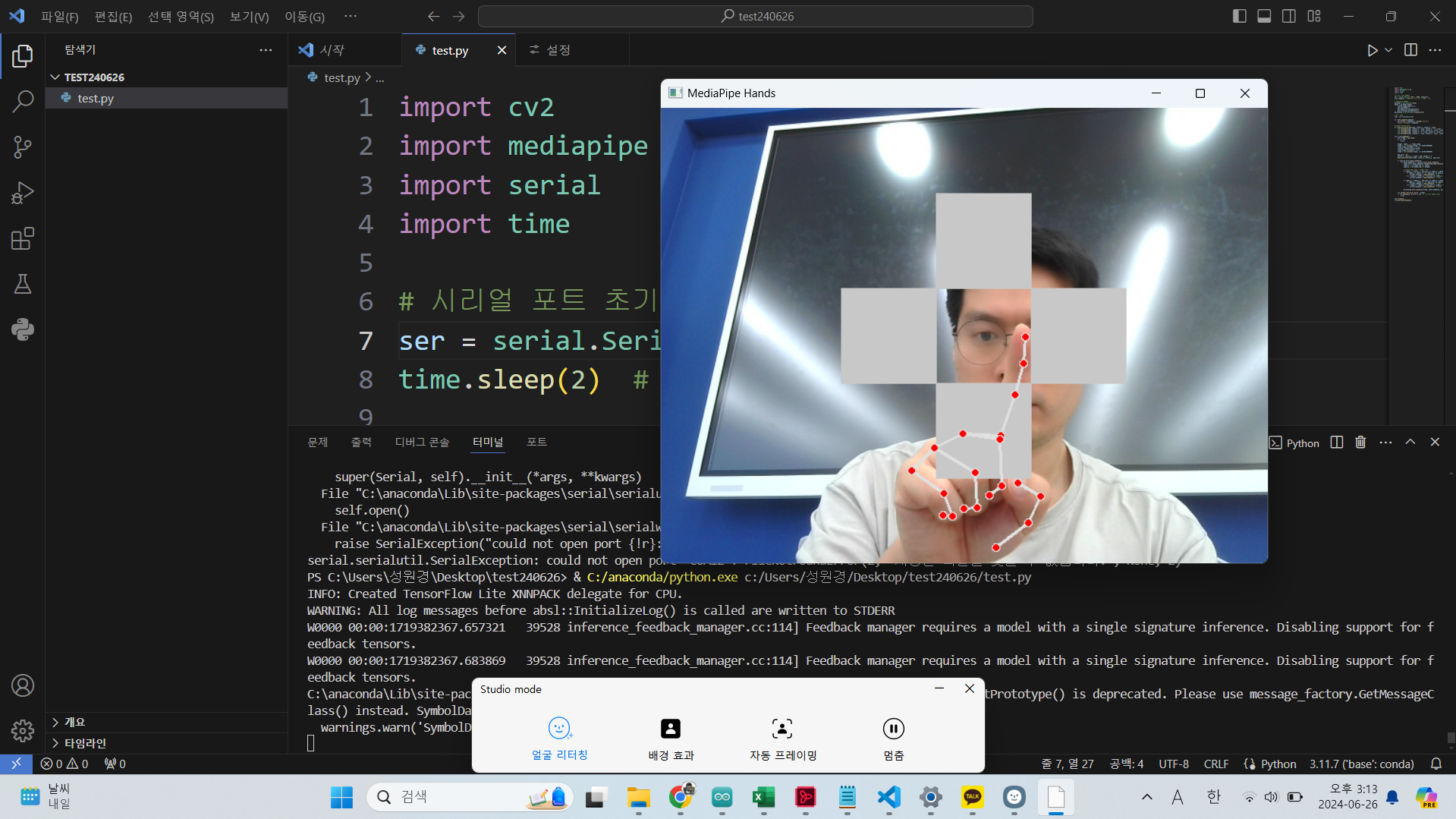
Task: Open run options dropdown arrow
Action: click(x=1388, y=50)
